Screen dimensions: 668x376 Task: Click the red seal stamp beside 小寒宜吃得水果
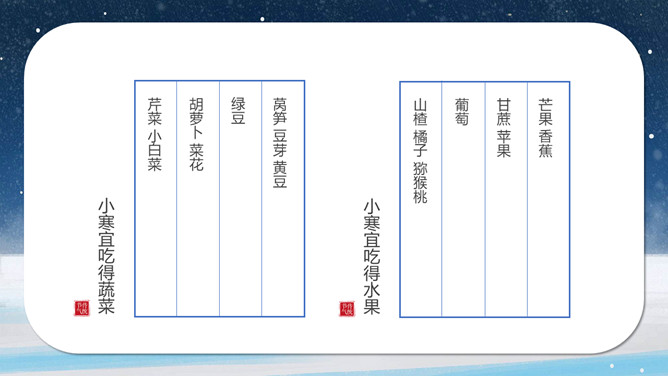tap(347, 309)
